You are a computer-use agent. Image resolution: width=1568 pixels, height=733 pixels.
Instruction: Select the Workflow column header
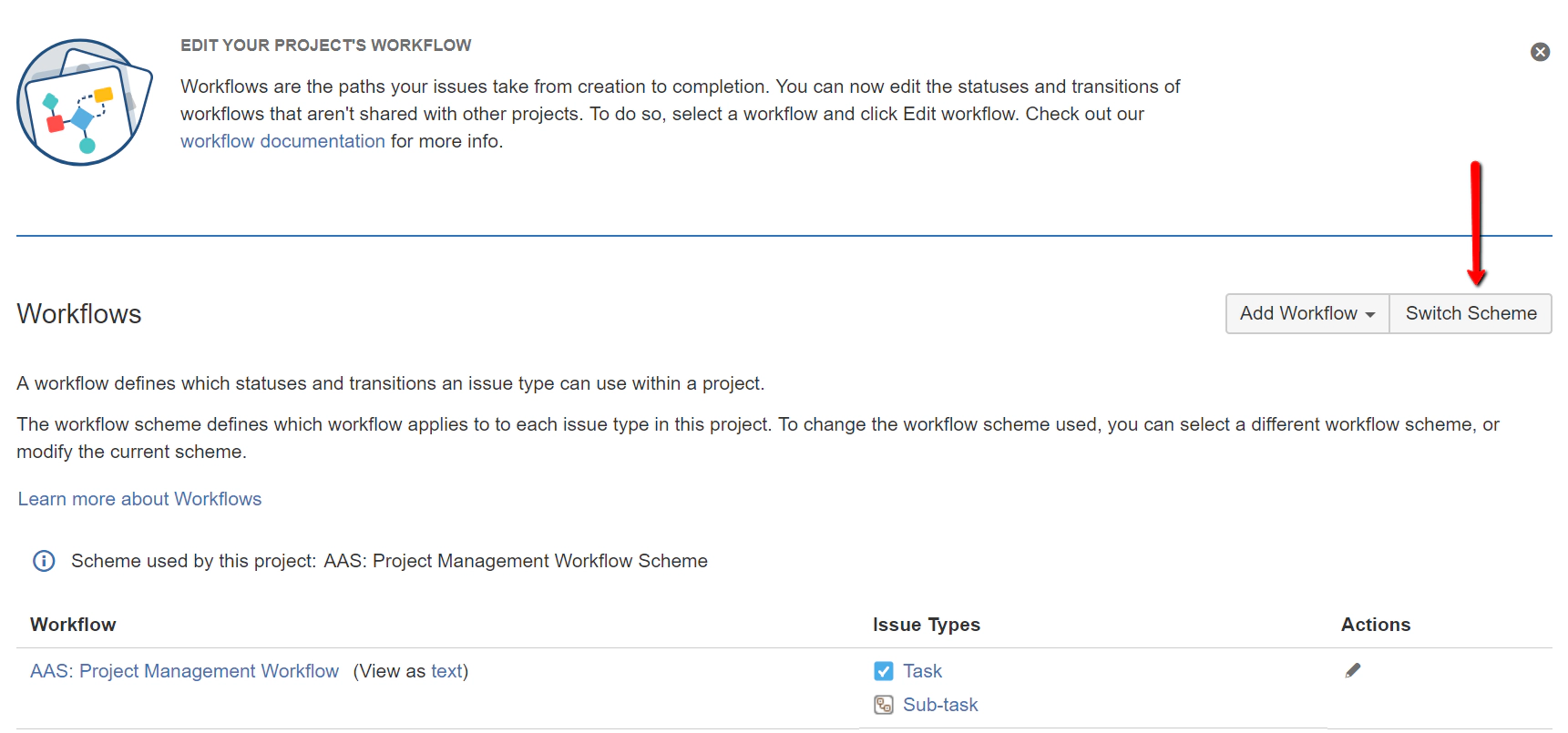pyautogui.click(x=73, y=625)
